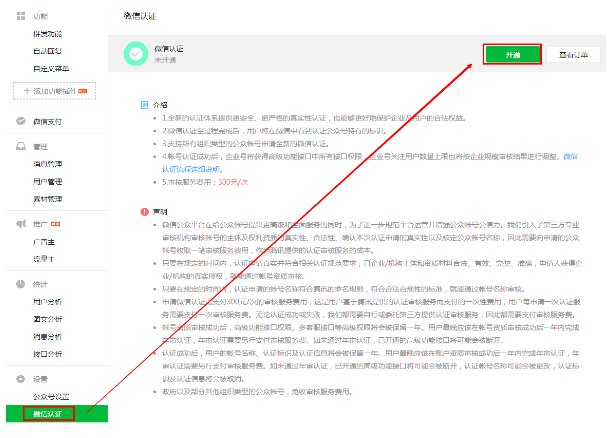615x438 pixels.
Task: Open 广告主 under 推广
Action: point(44,242)
